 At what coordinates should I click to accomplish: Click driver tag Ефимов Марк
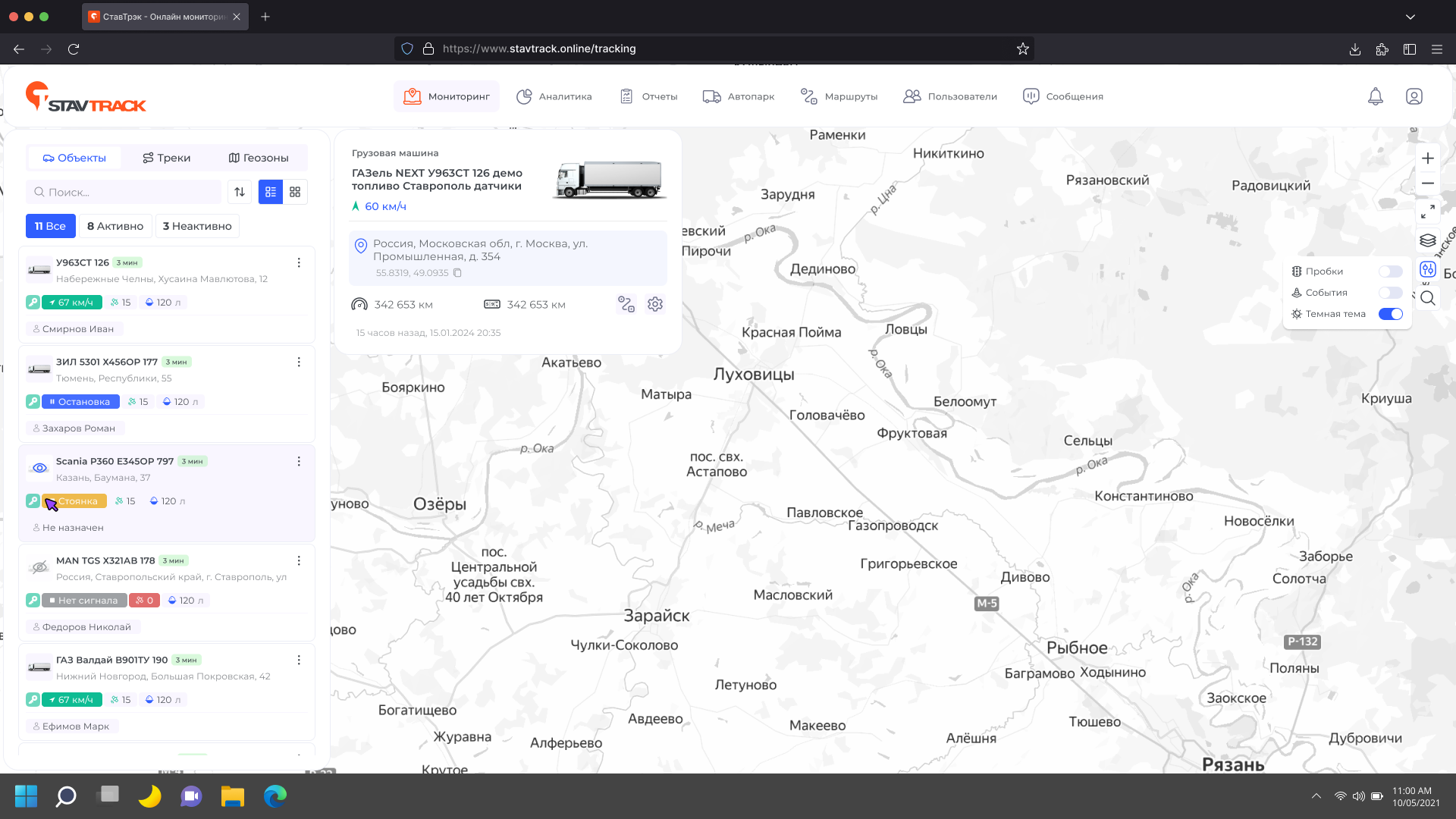(72, 726)
